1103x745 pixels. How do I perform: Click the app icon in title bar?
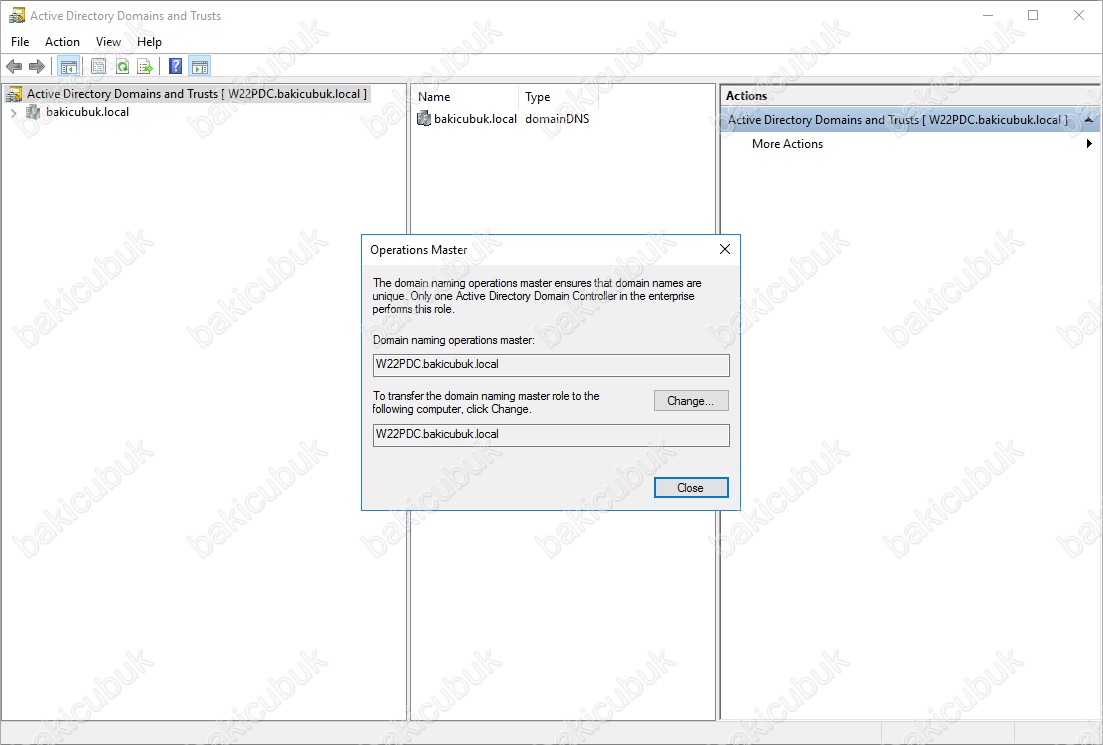(17, 15)
